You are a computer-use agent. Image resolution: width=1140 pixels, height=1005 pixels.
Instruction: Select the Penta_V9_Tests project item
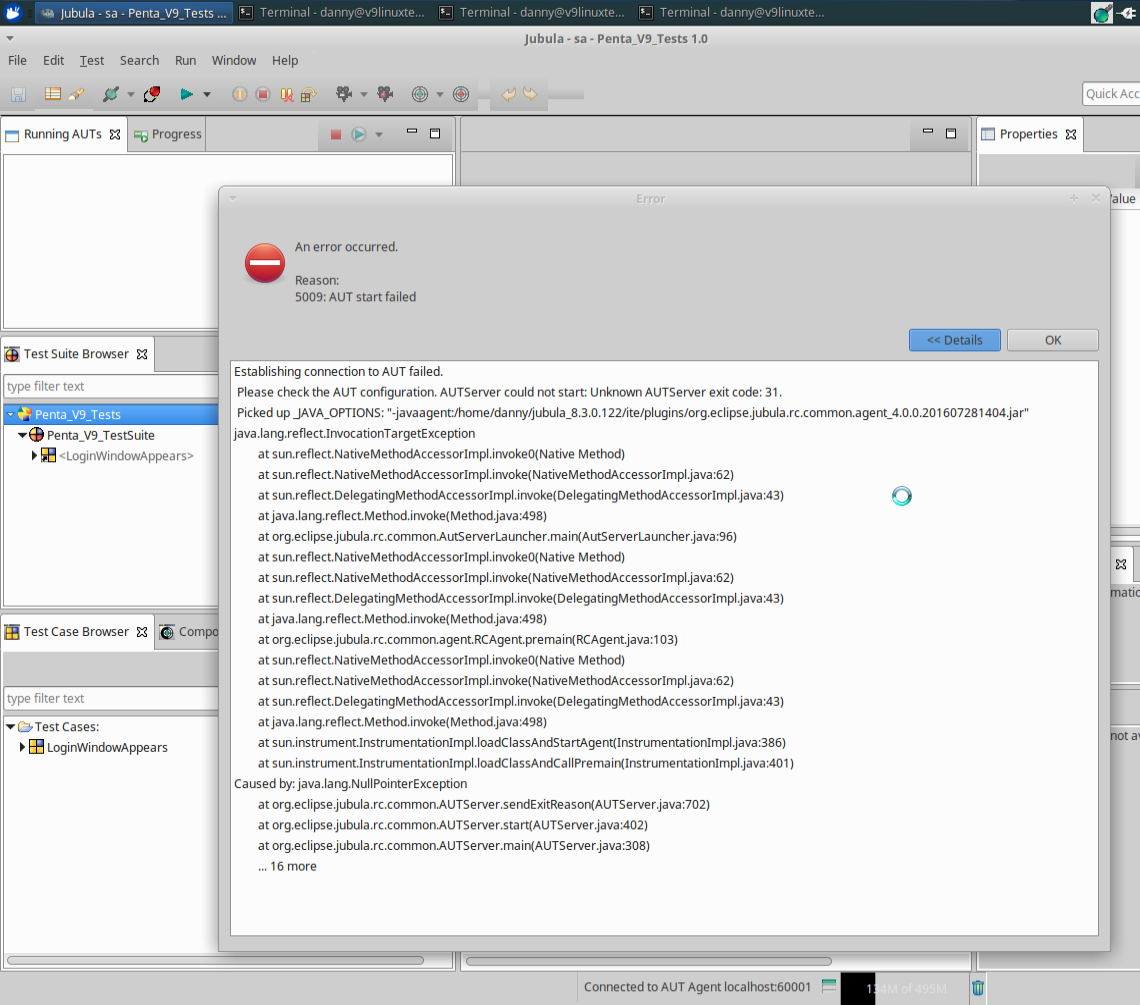[x=78, y=415]
